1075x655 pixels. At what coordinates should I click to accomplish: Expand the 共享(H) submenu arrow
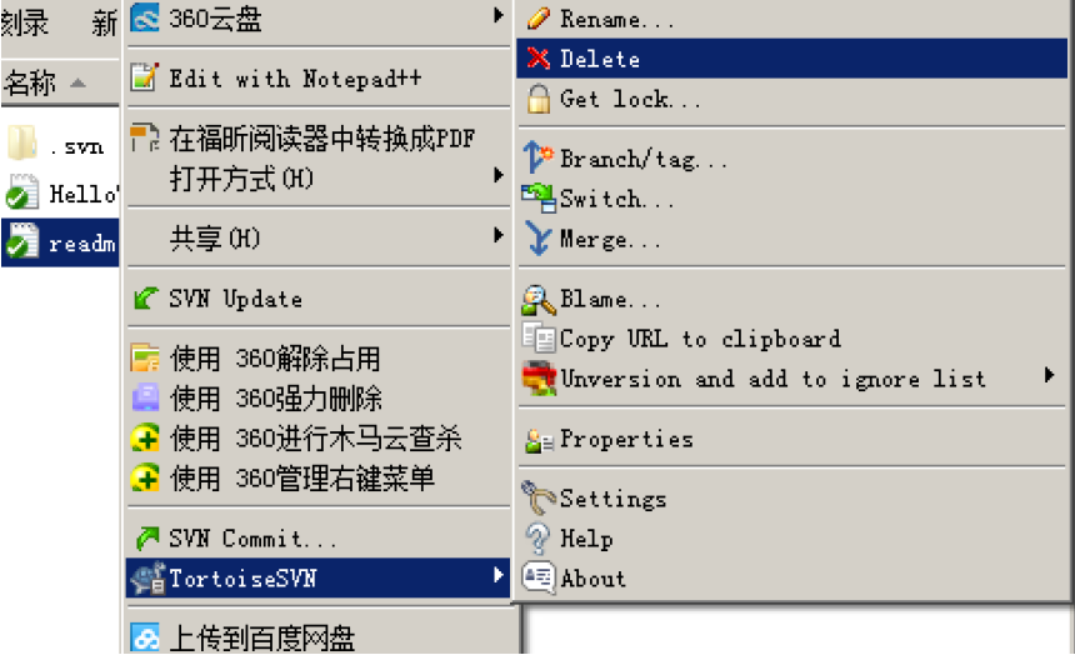[x=498, y=235]
